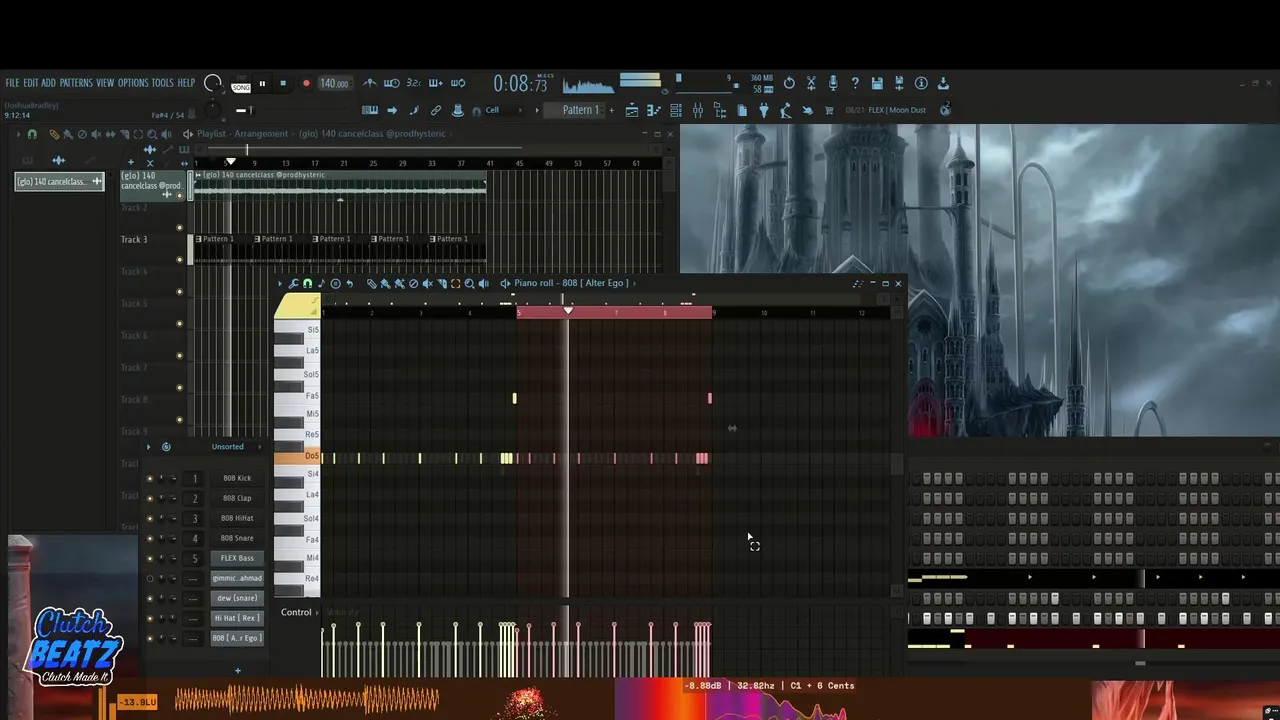The height and width of the screenshot is (720, 1280).
Task: Mute the 808 HiHat channel LED
Action: point(150,518)
